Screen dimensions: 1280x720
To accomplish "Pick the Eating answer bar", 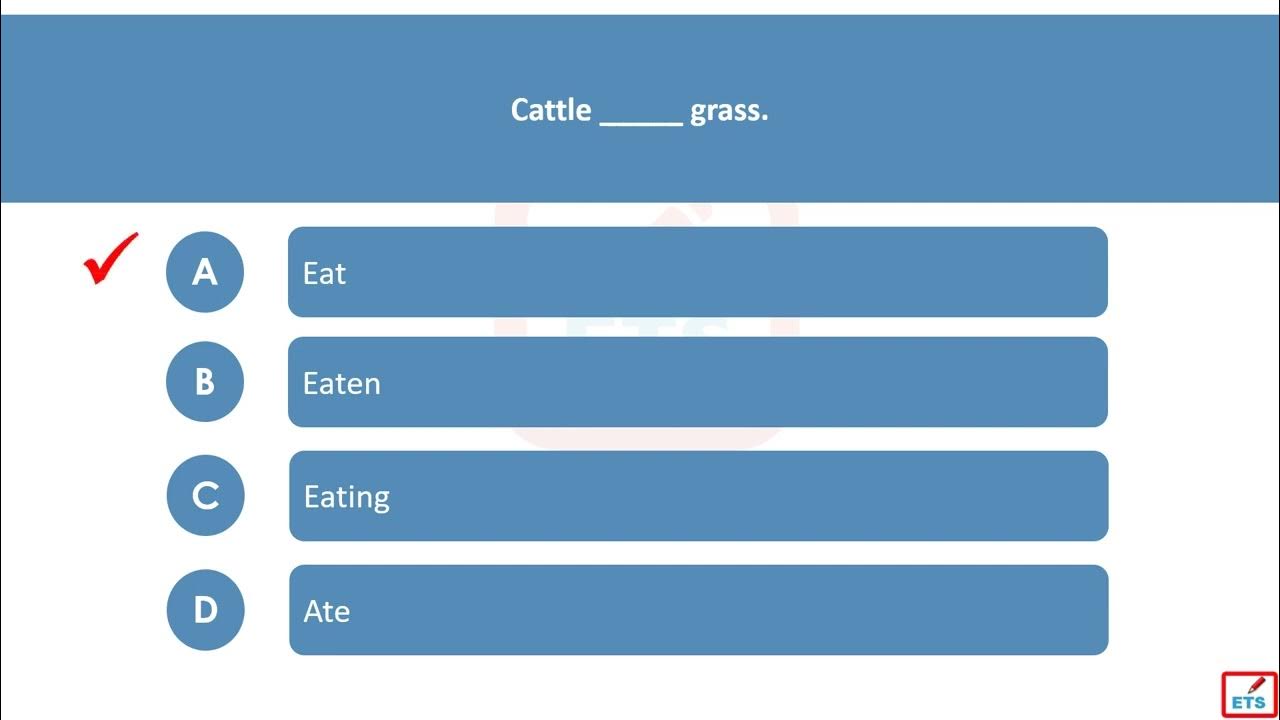I will coord(699,496).
